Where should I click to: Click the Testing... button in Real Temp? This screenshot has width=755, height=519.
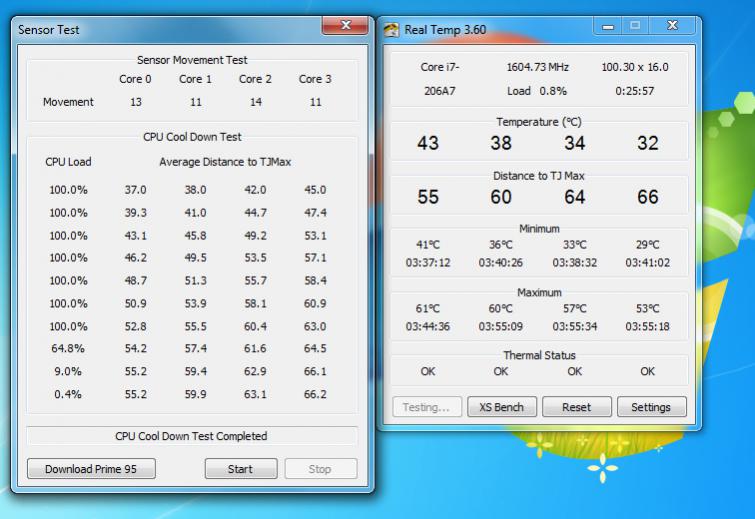(427, 407)
